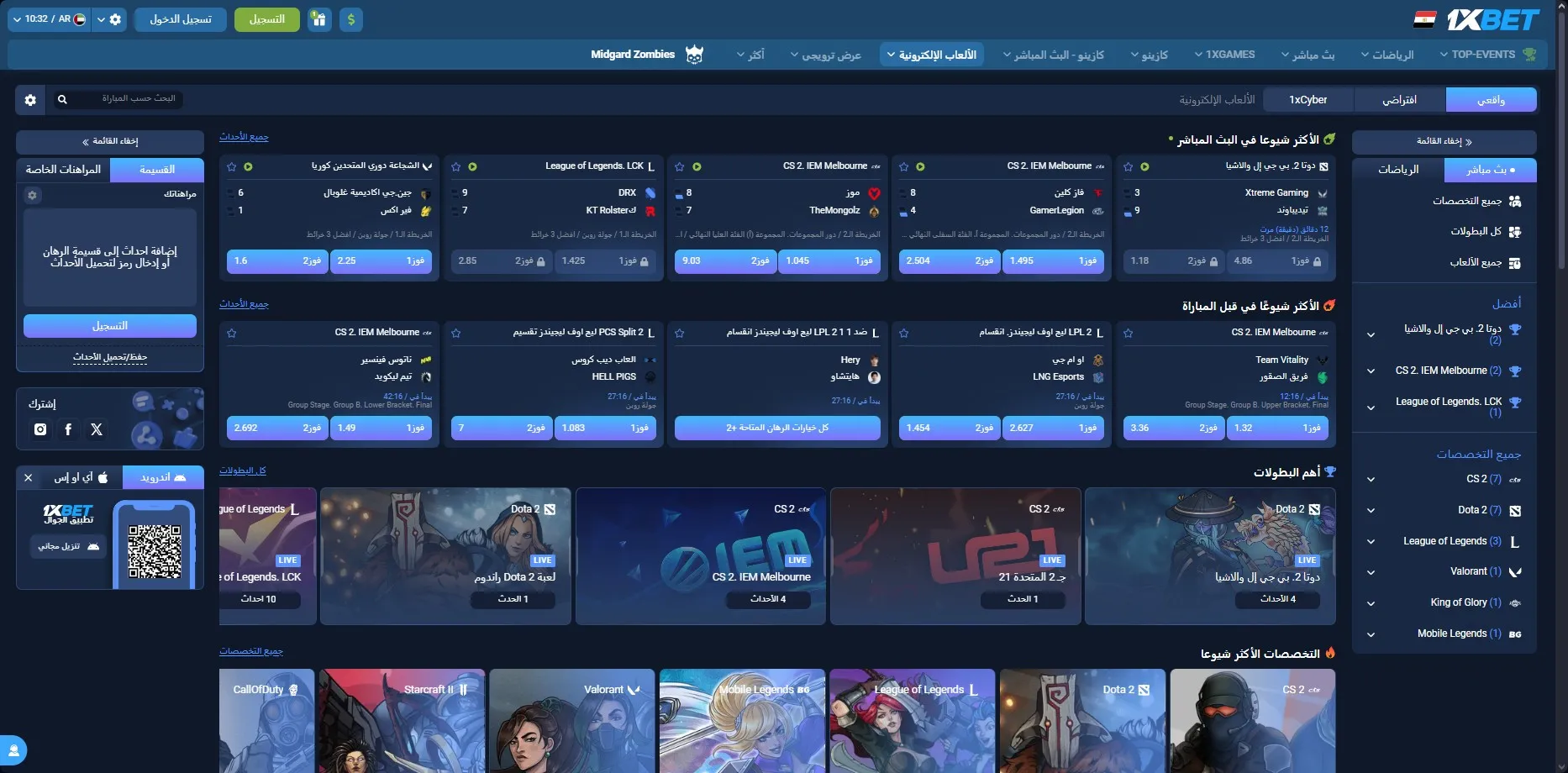
Task: Open the esports menu tab
Action: click(931, 55)
